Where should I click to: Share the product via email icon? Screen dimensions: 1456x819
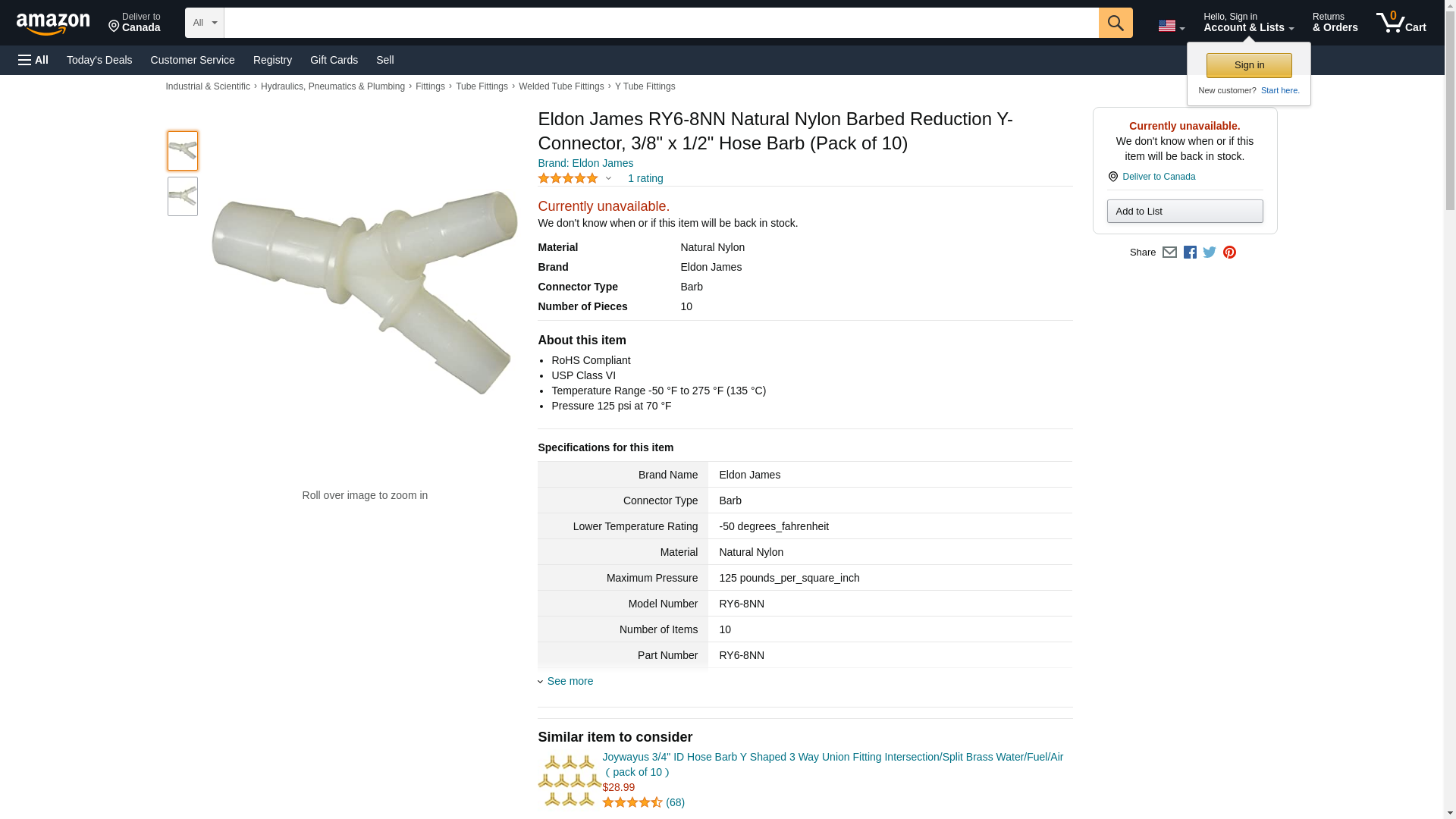tap(1169, 253)
